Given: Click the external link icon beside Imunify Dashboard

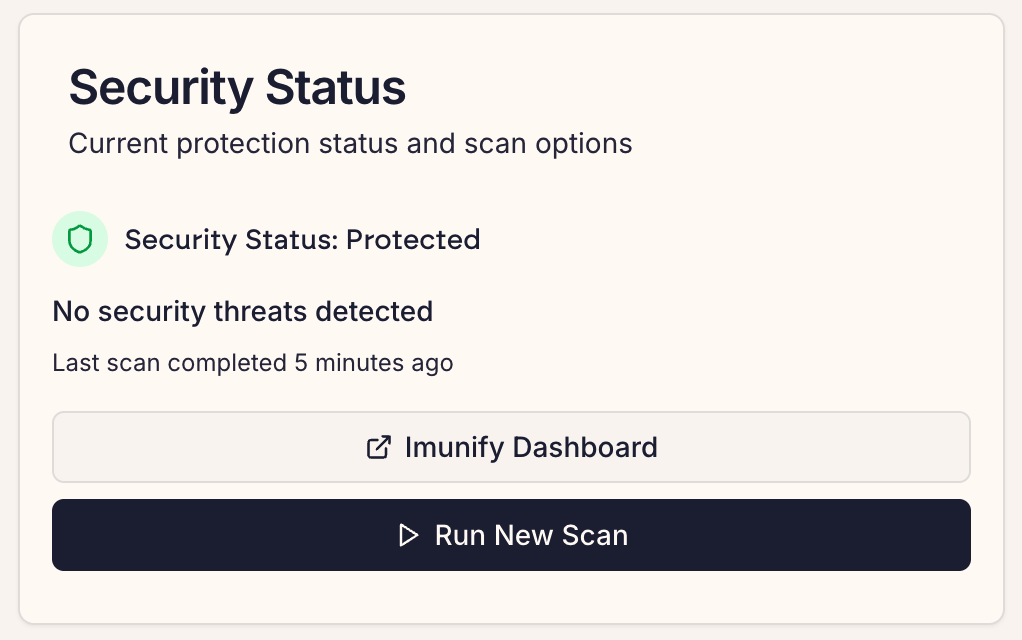Looking at the screenshot, I should [x=379, y=447].
